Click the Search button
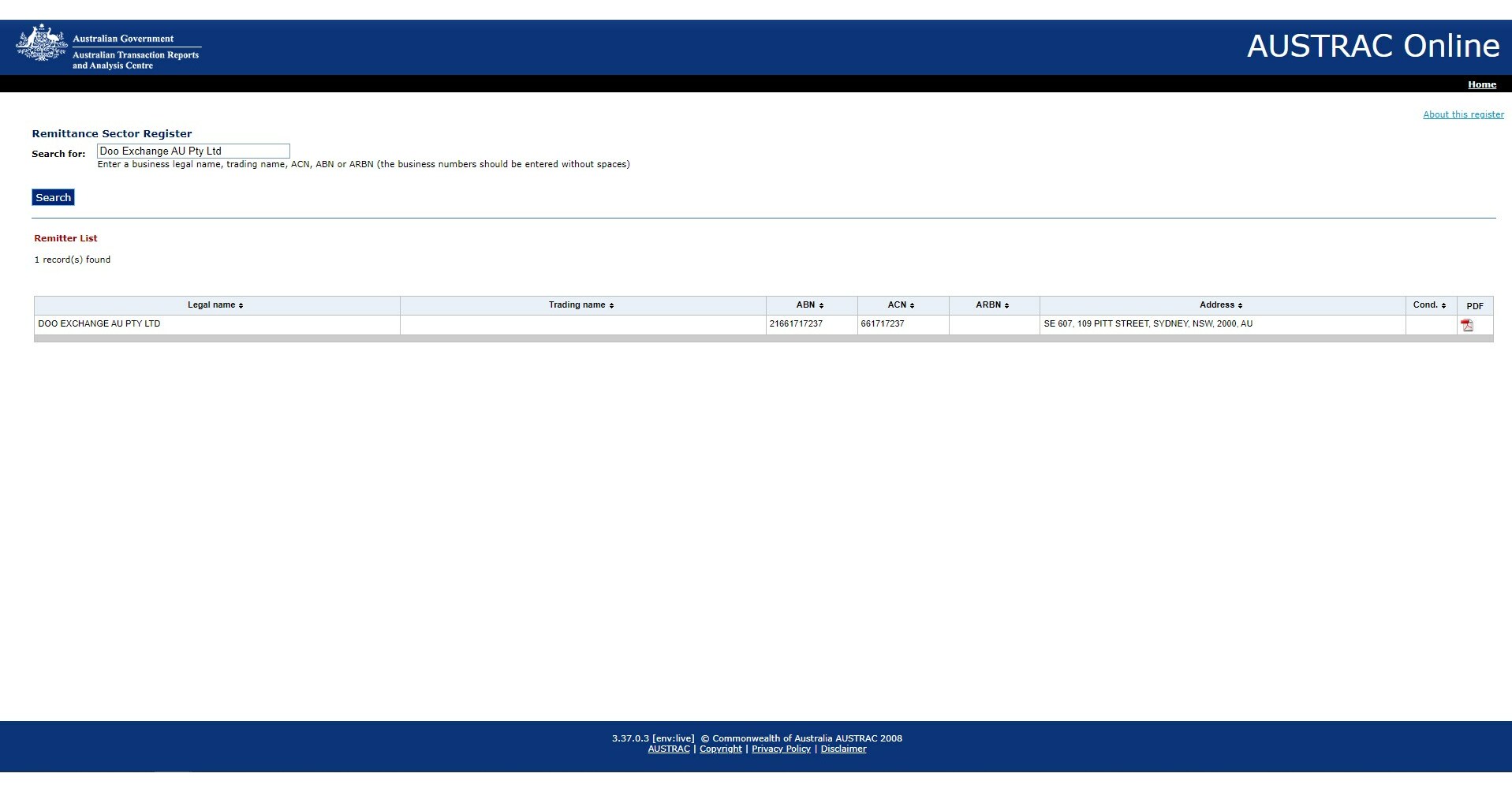Viewport: 1512px width, 792px height. point(53,197)
